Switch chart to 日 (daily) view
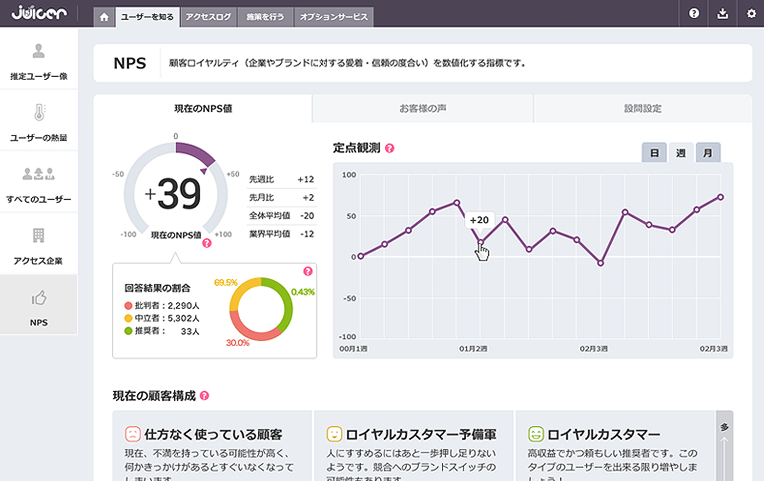 point(654,153)
